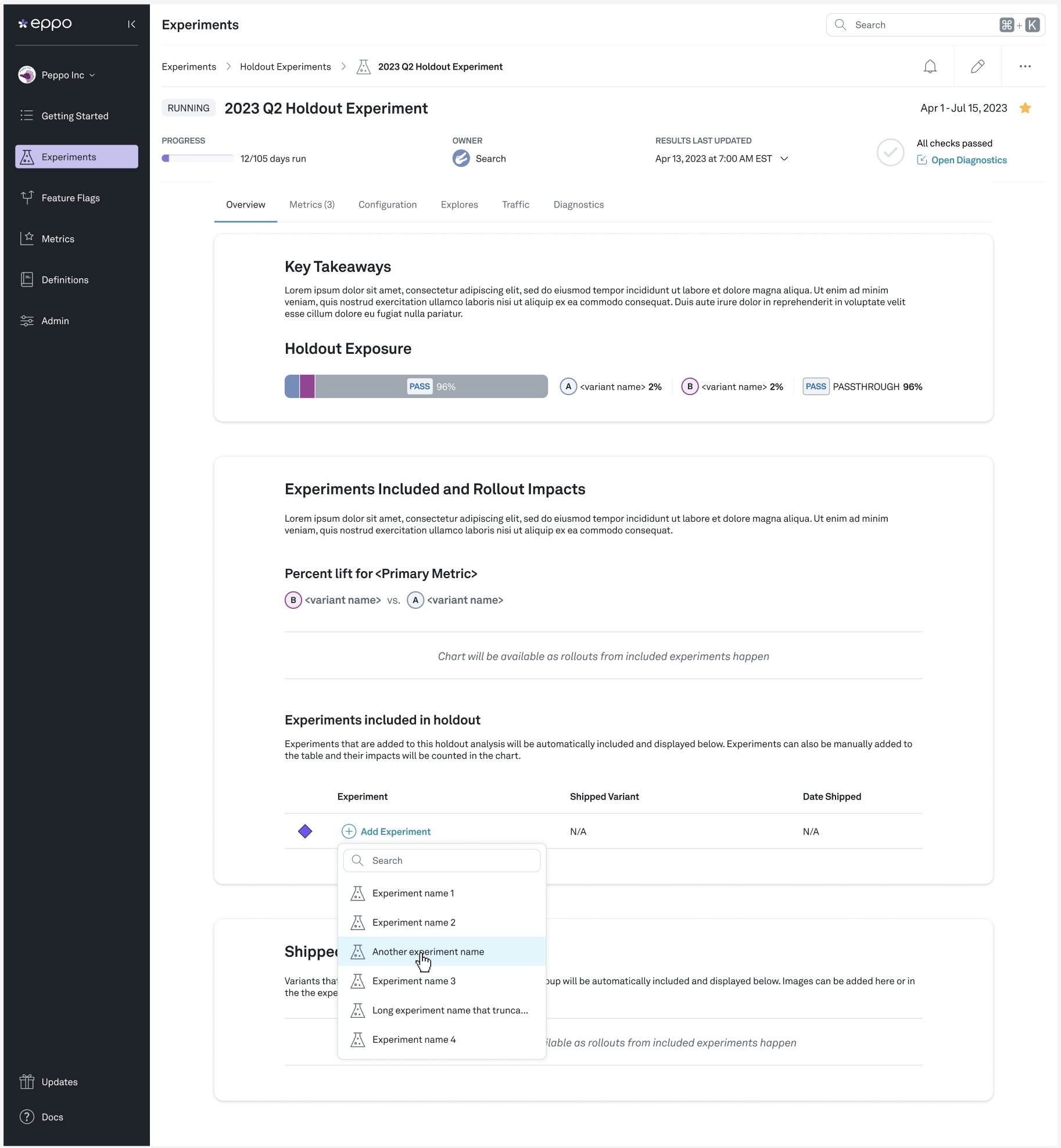The image size is (1061, 1148).
Task: Click the experiment progress bar
Action: [198, 157]
